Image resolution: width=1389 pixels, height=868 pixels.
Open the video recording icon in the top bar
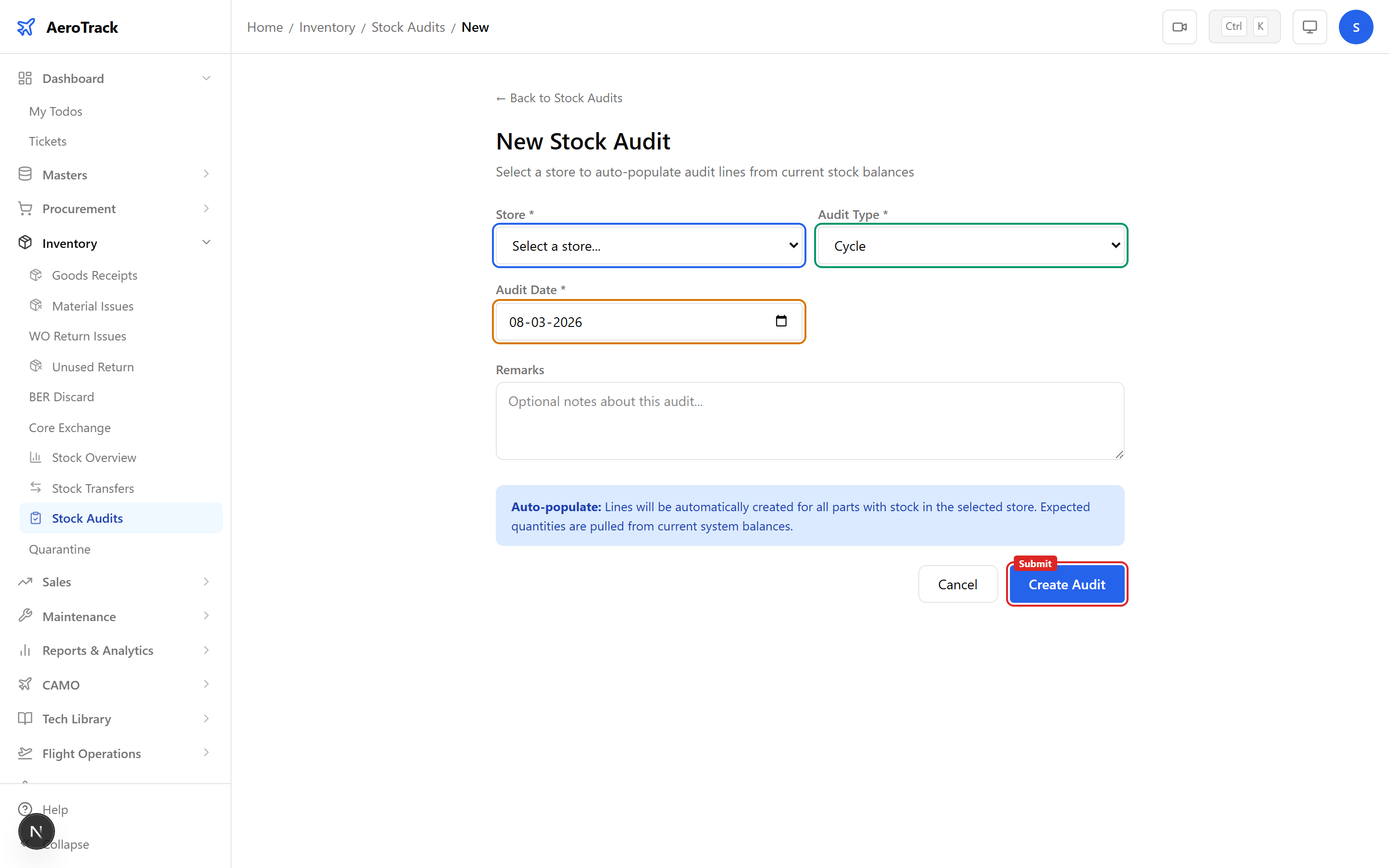[1180, 27]
